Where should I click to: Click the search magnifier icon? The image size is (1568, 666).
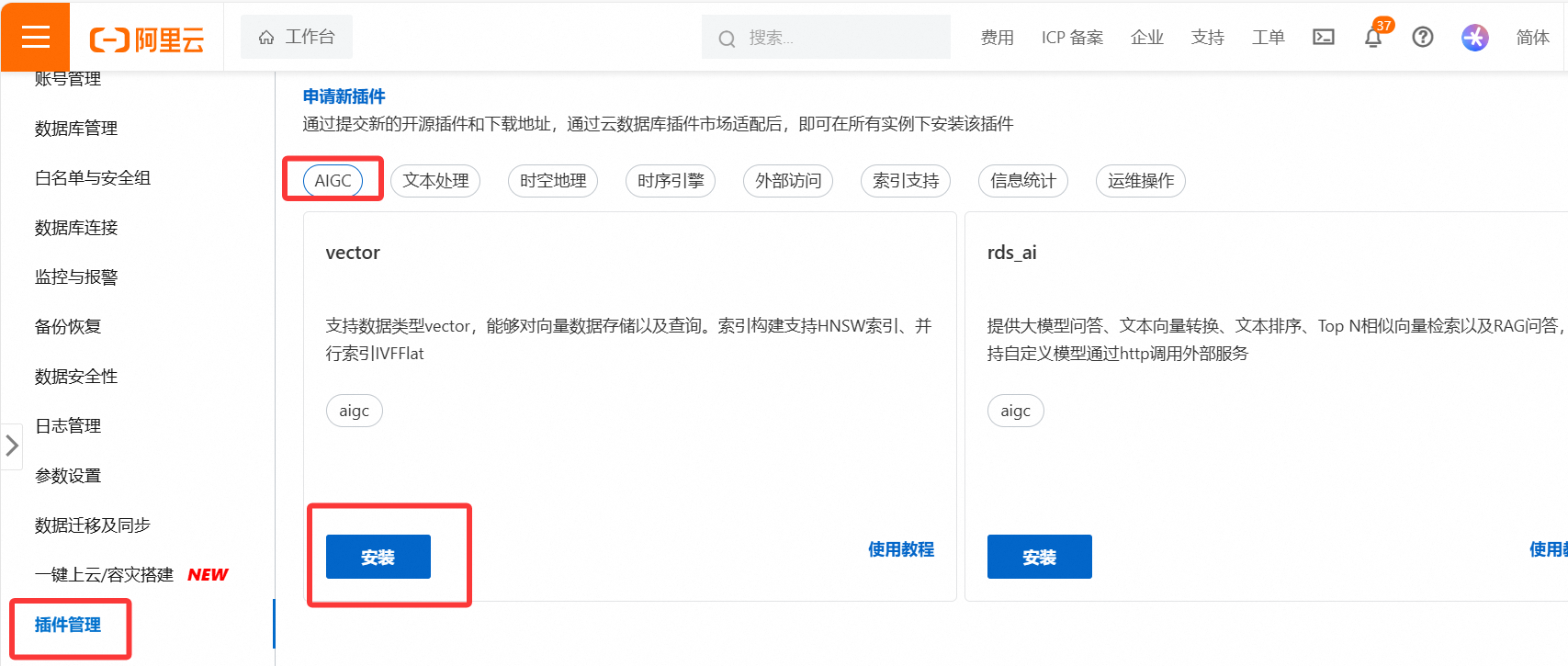coord(727,39)
